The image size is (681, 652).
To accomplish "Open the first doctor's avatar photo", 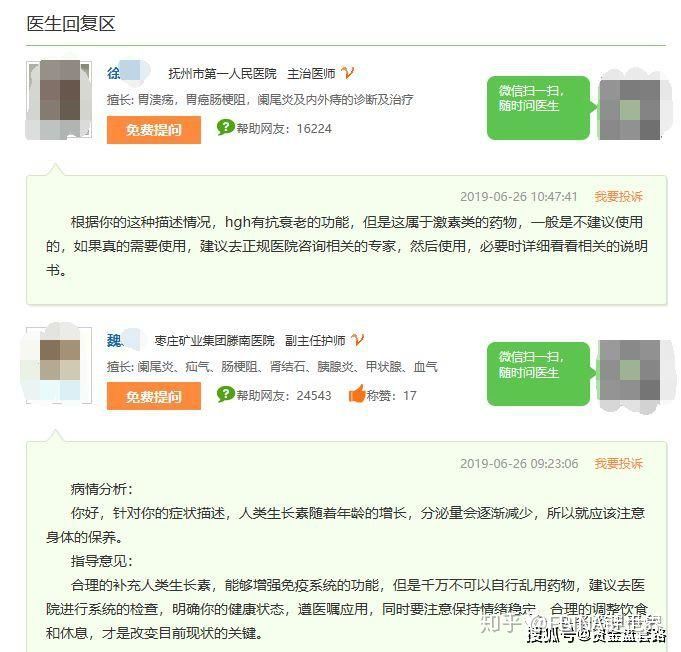I will 59,100.
